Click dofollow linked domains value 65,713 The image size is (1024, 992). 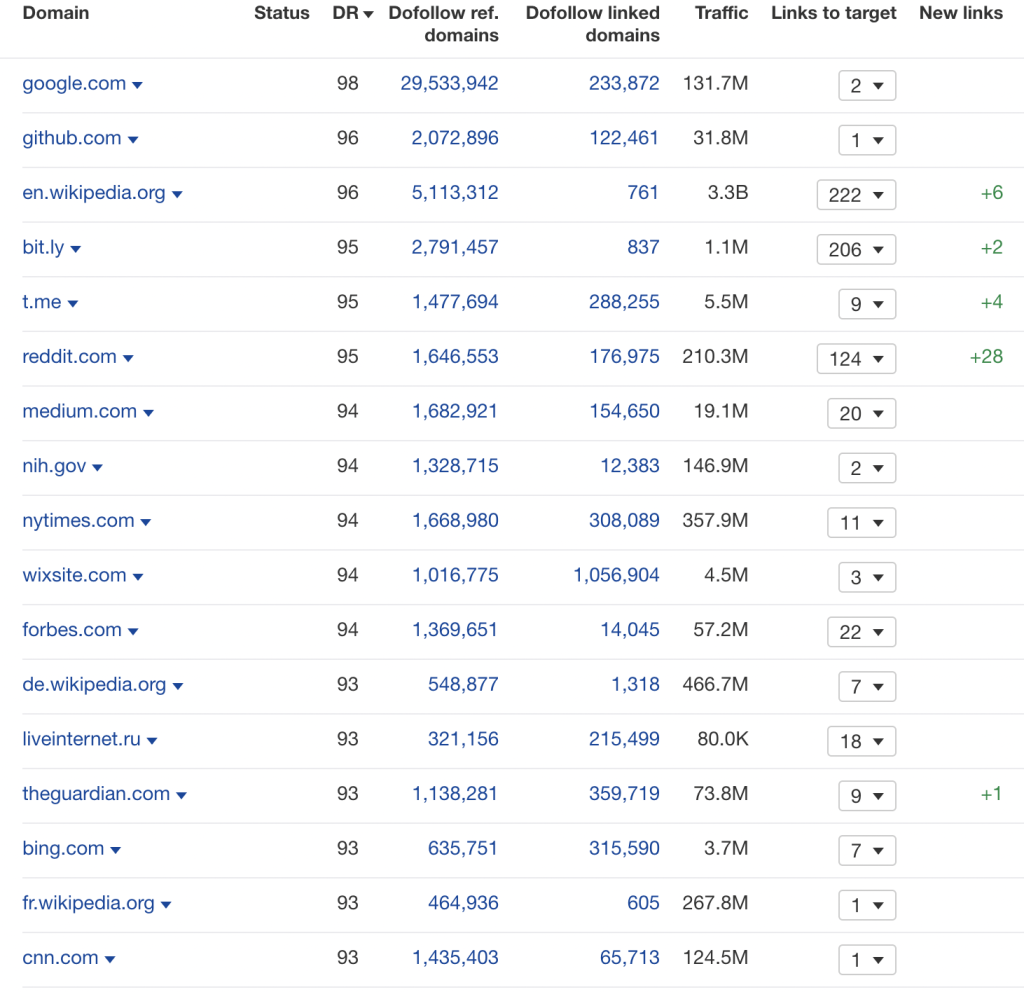630,957
